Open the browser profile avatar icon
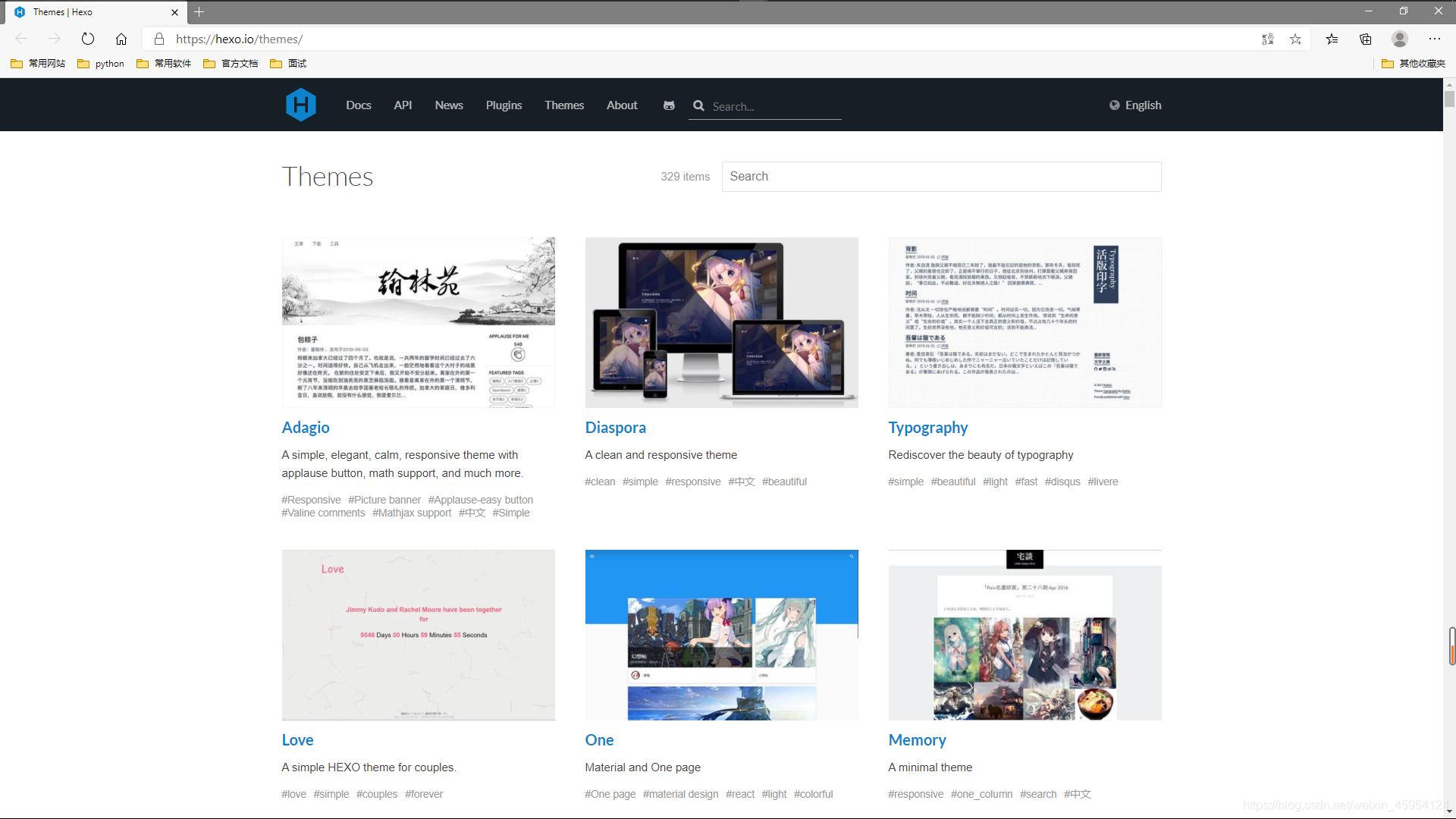The height and width of the screenshot is (819, 1456). click(1399, 39)
